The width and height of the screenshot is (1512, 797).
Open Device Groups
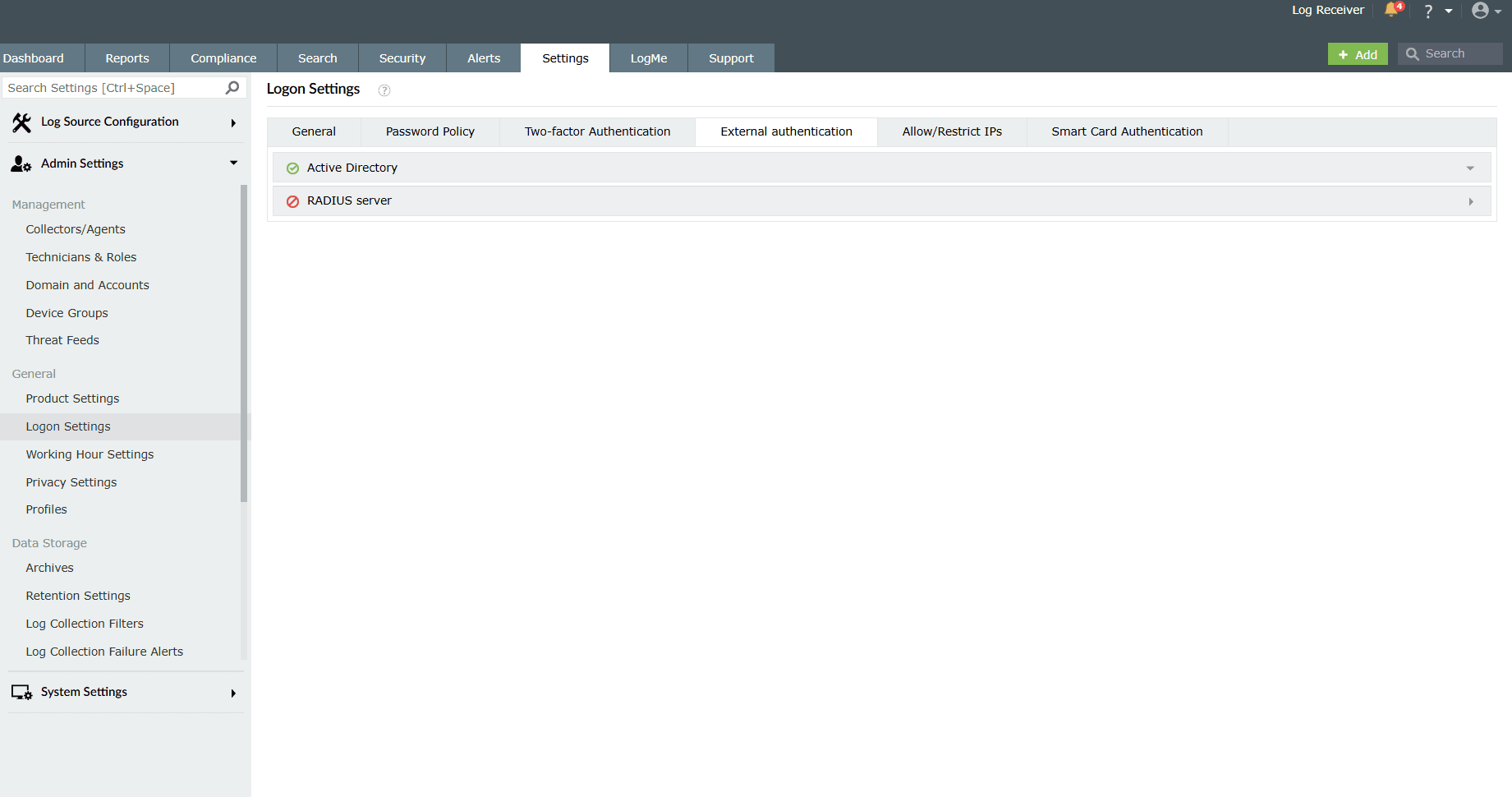[x=67, y=314]
